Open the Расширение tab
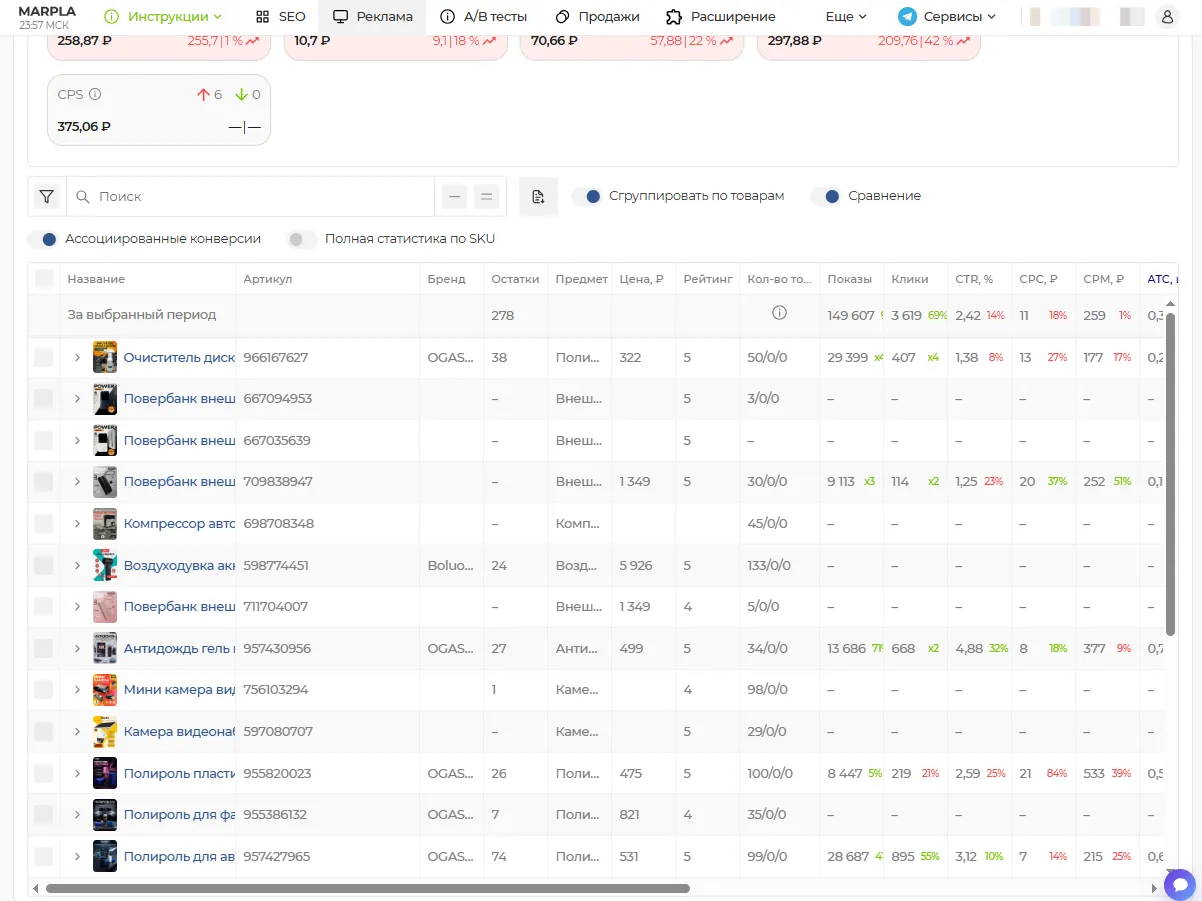 tap(721, 17)
